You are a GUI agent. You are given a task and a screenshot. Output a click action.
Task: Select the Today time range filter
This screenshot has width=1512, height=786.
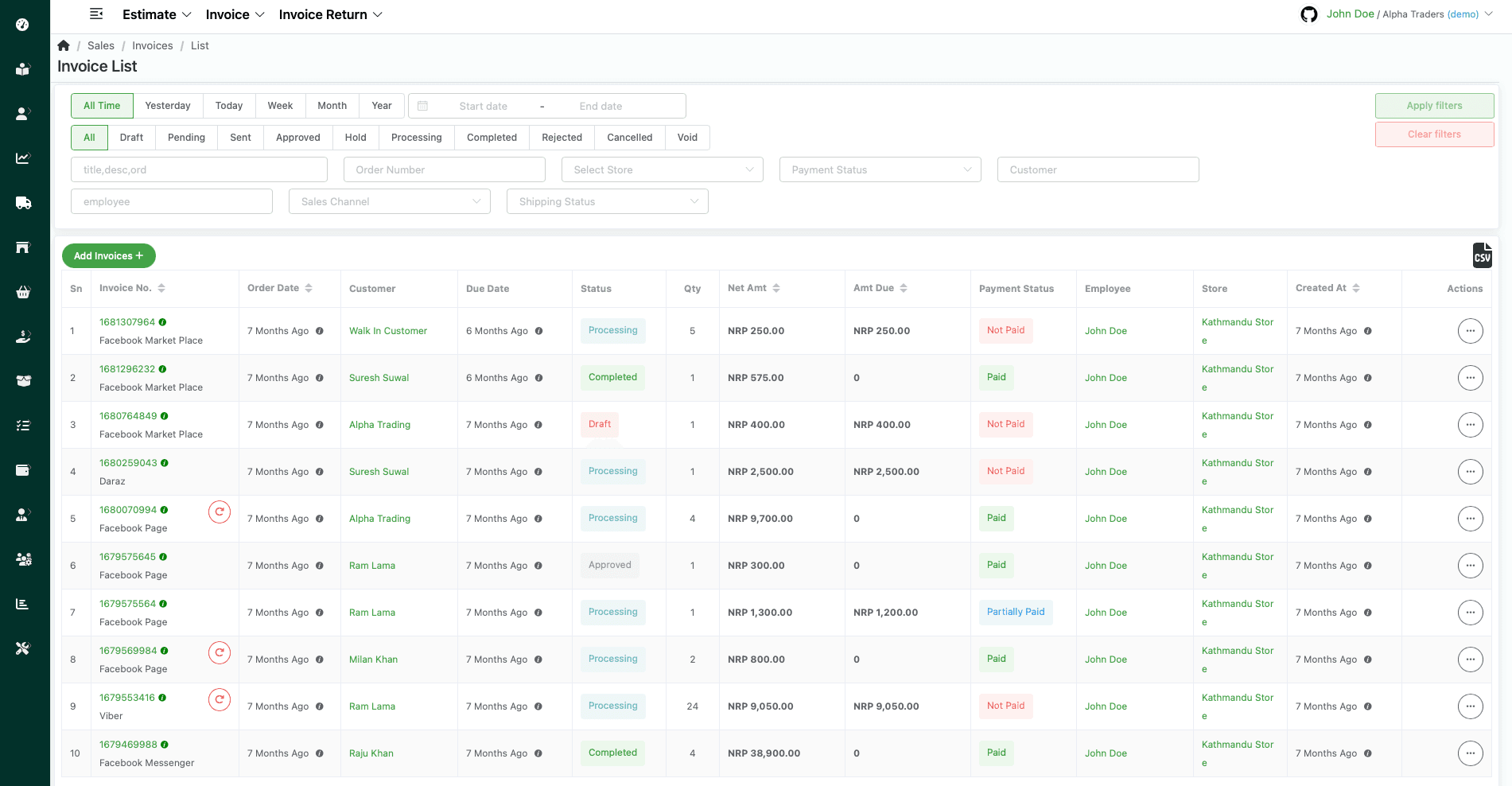[229, 106]
